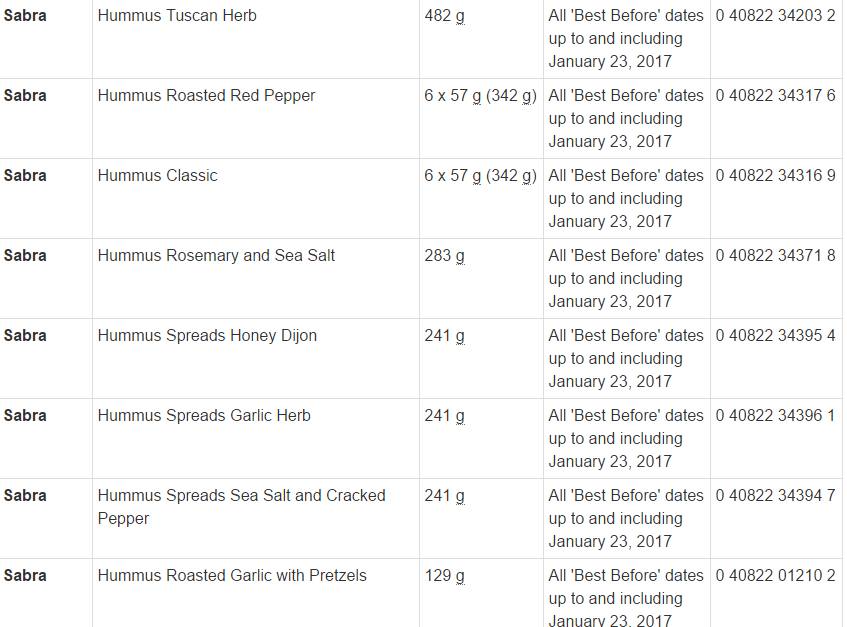Viewport: 847px width, 627px height.
Task: Click UPC code 0 40822 34203 2
Action: coord(775,16)
